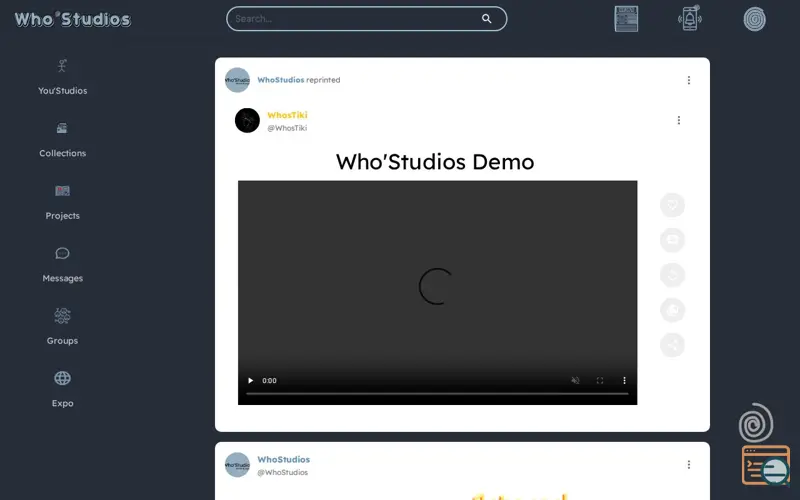Open the Expo globe icon

(62, 378)
